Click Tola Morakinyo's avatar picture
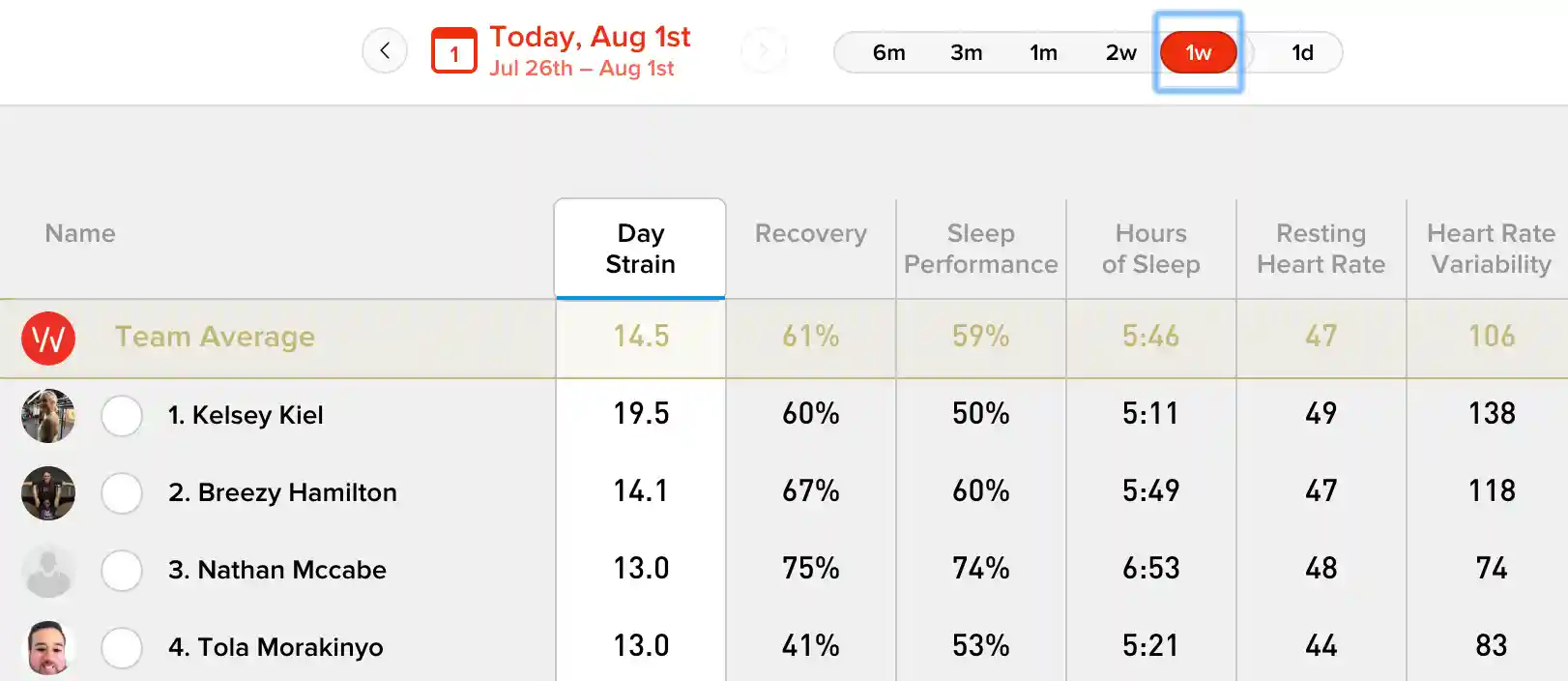Viewport: 1568px width, 681px height. [48, 648]
